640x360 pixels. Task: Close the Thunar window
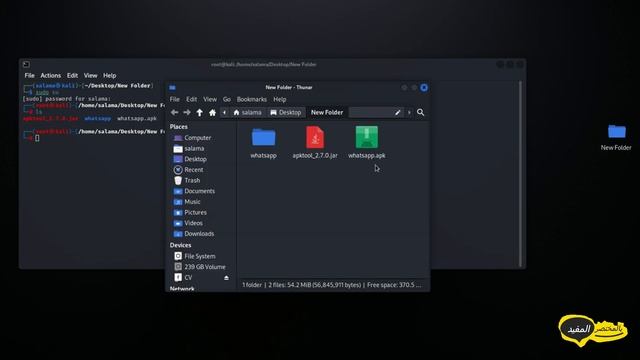coord(424,88)
